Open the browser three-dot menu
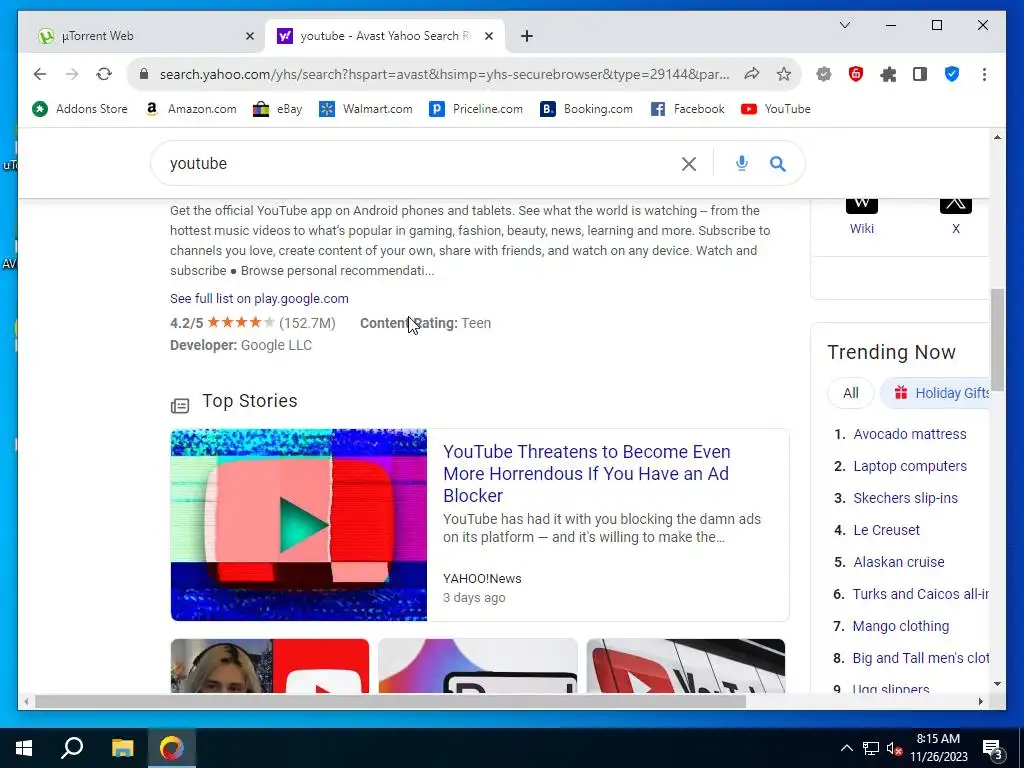 [984, 74]
